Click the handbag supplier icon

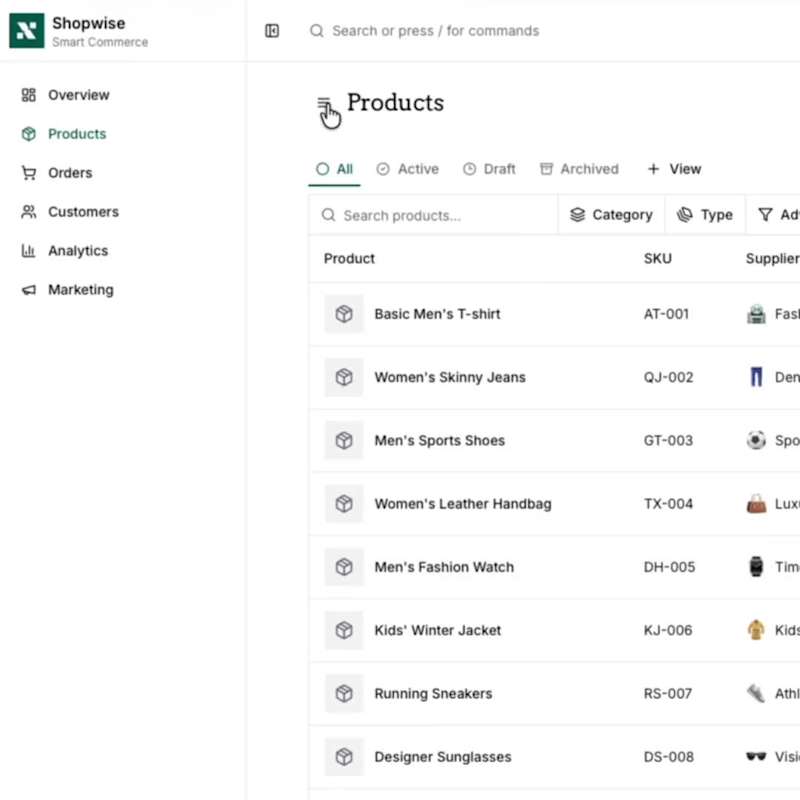tap(756, 504)
